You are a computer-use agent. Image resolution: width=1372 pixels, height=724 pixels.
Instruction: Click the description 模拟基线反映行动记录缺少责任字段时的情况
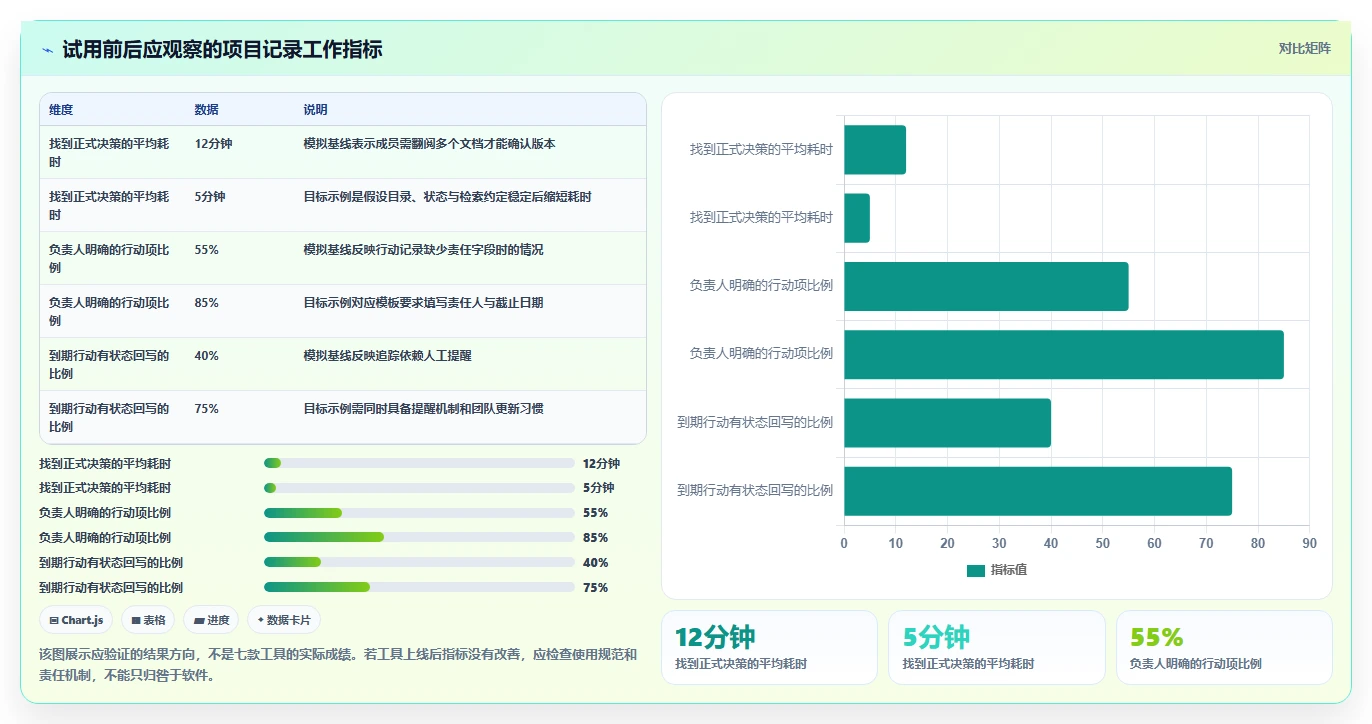(x=423, y=250)
